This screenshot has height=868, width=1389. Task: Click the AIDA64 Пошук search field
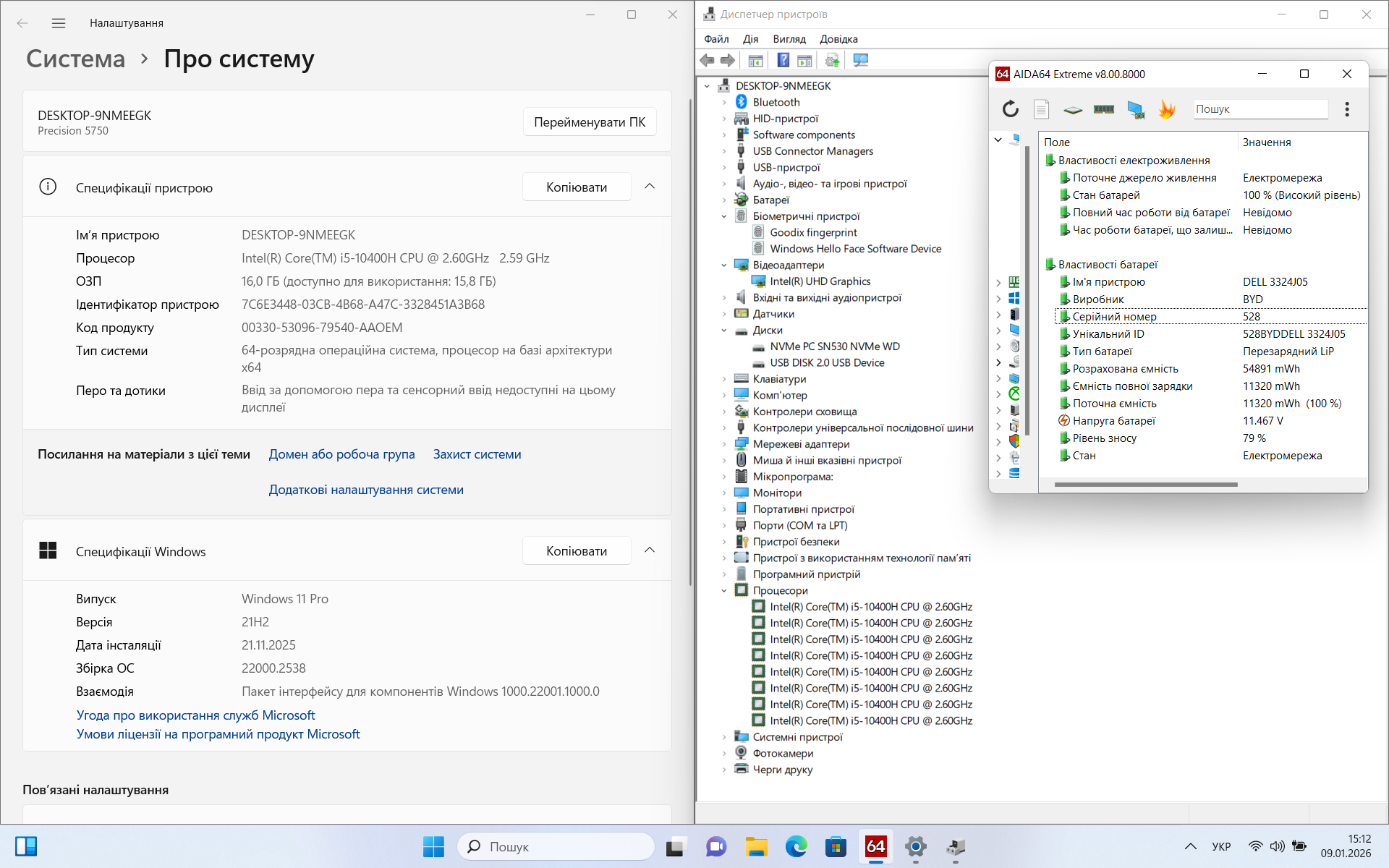(x=1260, y=109)
